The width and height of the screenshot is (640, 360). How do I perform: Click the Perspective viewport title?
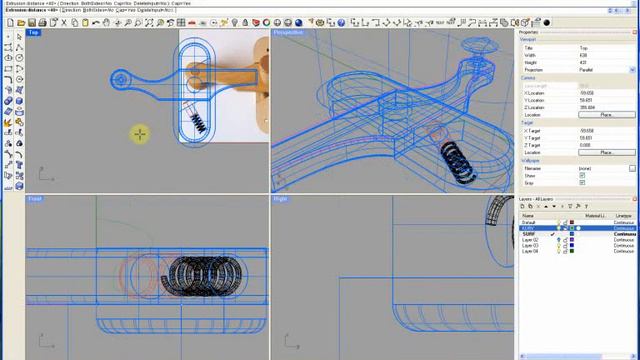click(x=288, y=32)
